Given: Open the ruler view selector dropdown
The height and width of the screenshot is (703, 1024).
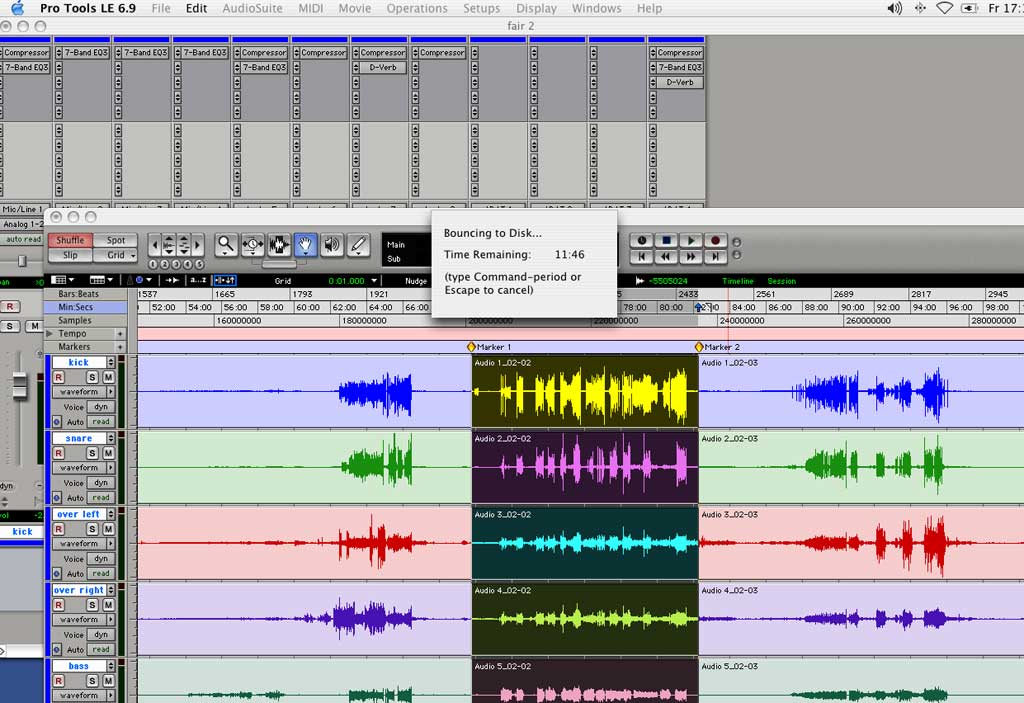Looking at the screenshot, I should pyautogui.click(x=101, y=280).
